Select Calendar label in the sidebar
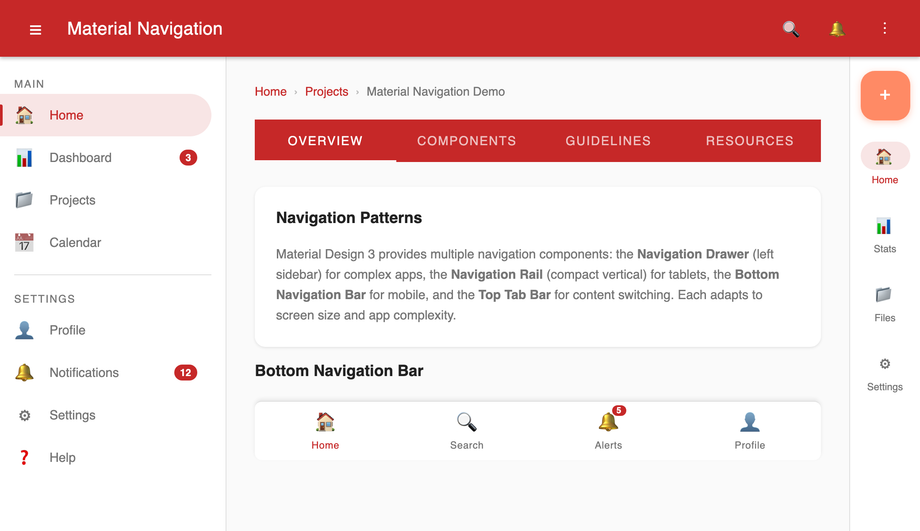This screenshot has width=920, height=531. [x=75, y=242]
